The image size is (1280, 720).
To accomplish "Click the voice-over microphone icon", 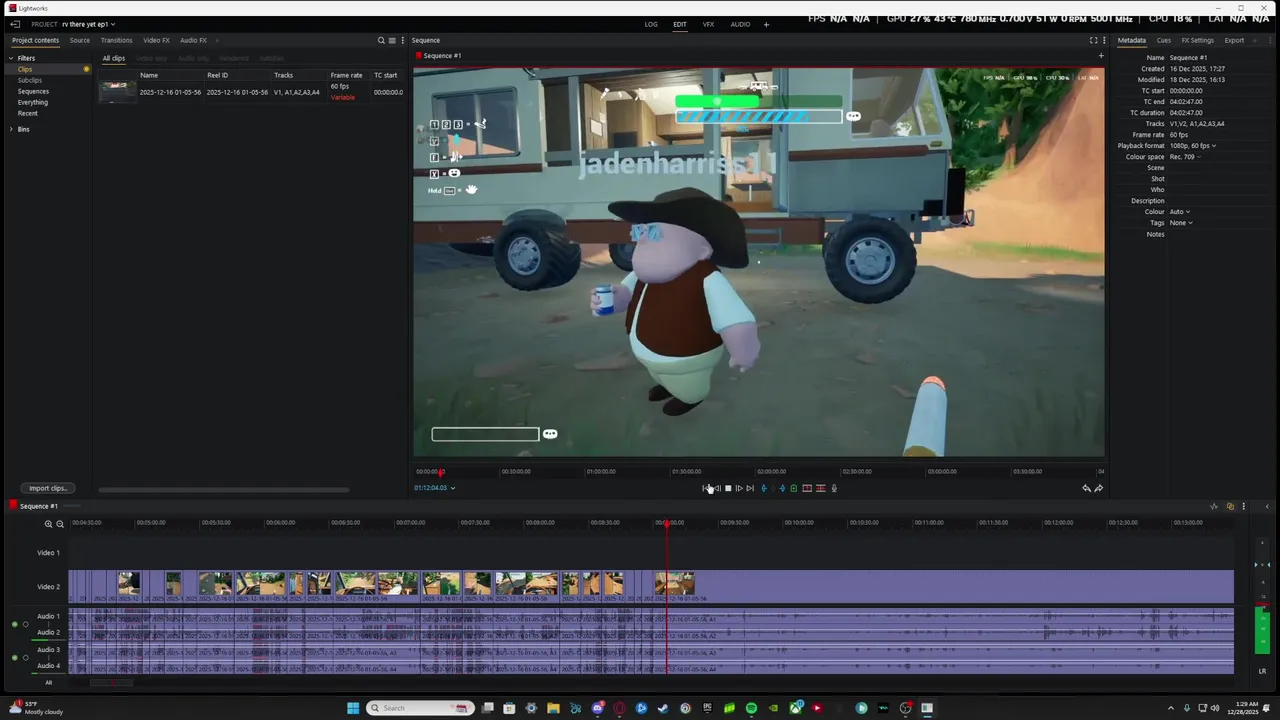I will [x=834, y=488].
